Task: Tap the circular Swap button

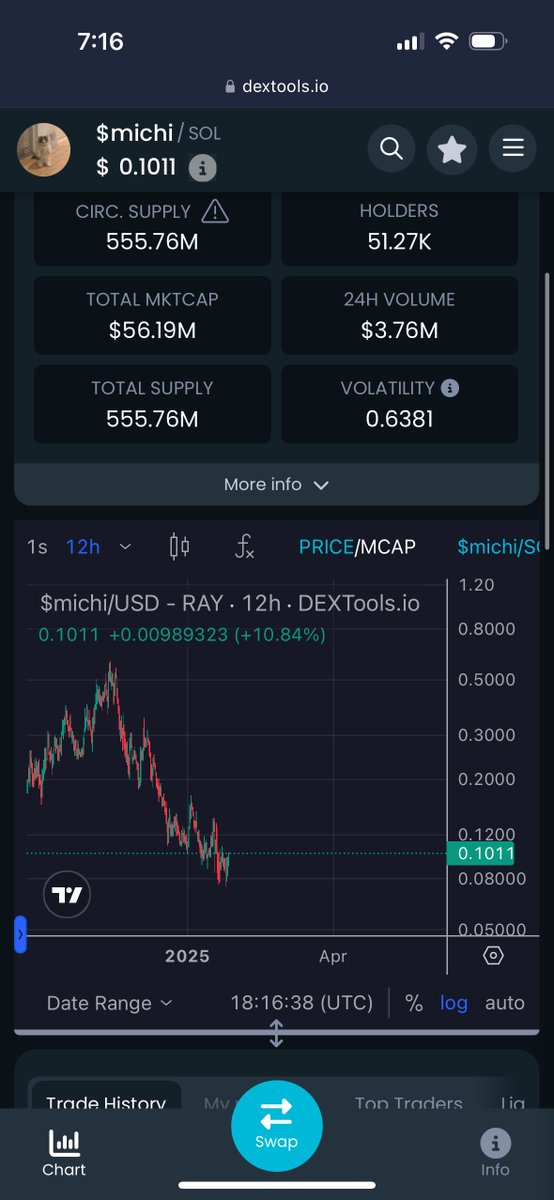Action: [x=277, y=1126]
